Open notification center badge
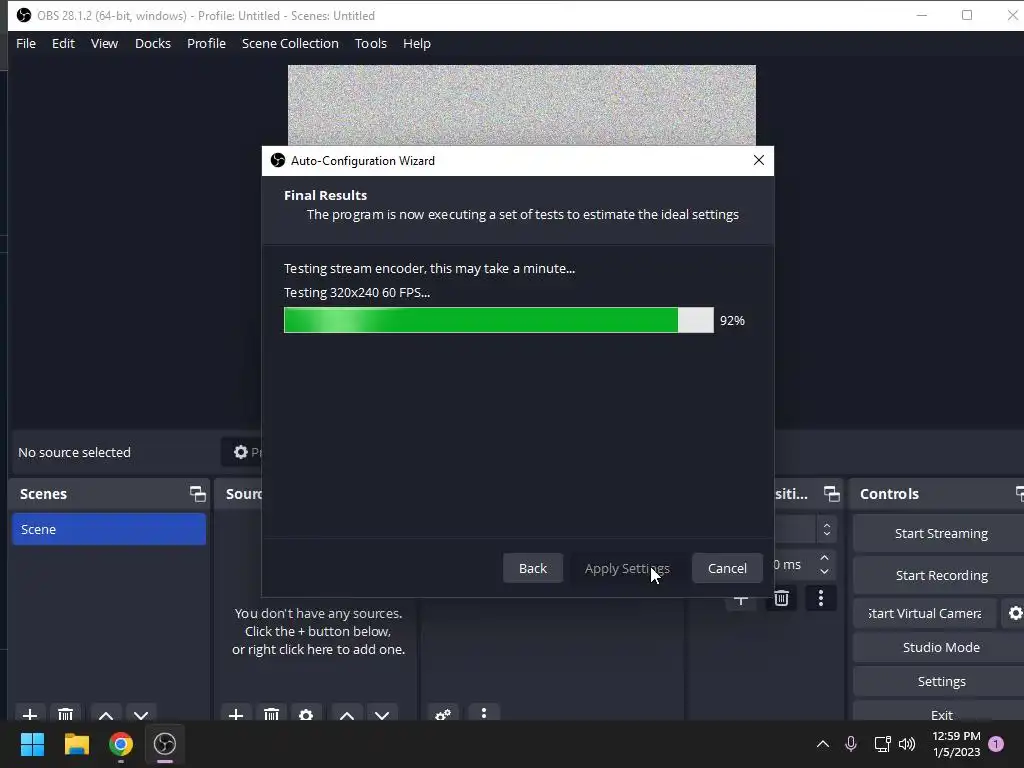This screenshot has height=768, width=1024. [x=996, y=744]
